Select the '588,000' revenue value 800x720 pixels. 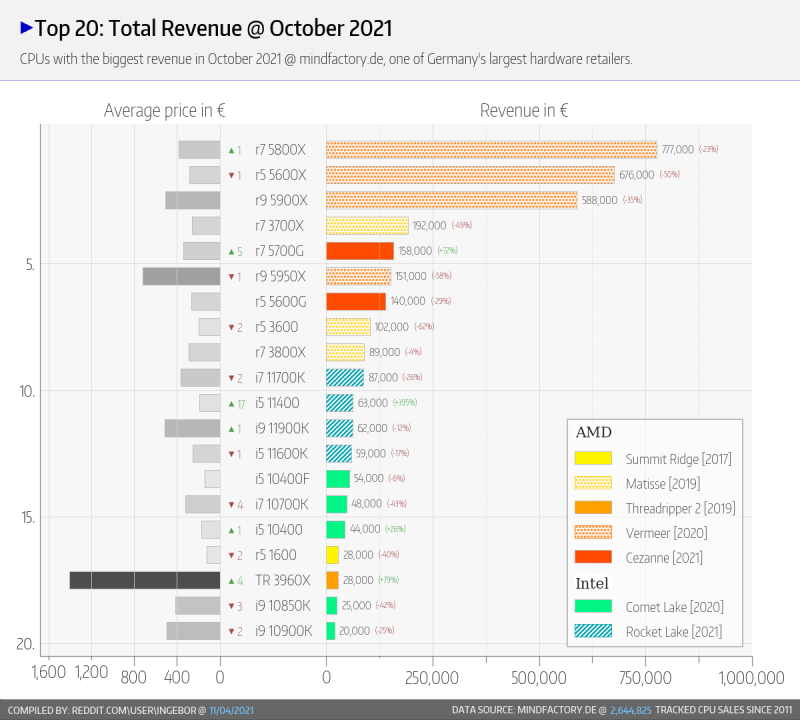tap(599, 200)
